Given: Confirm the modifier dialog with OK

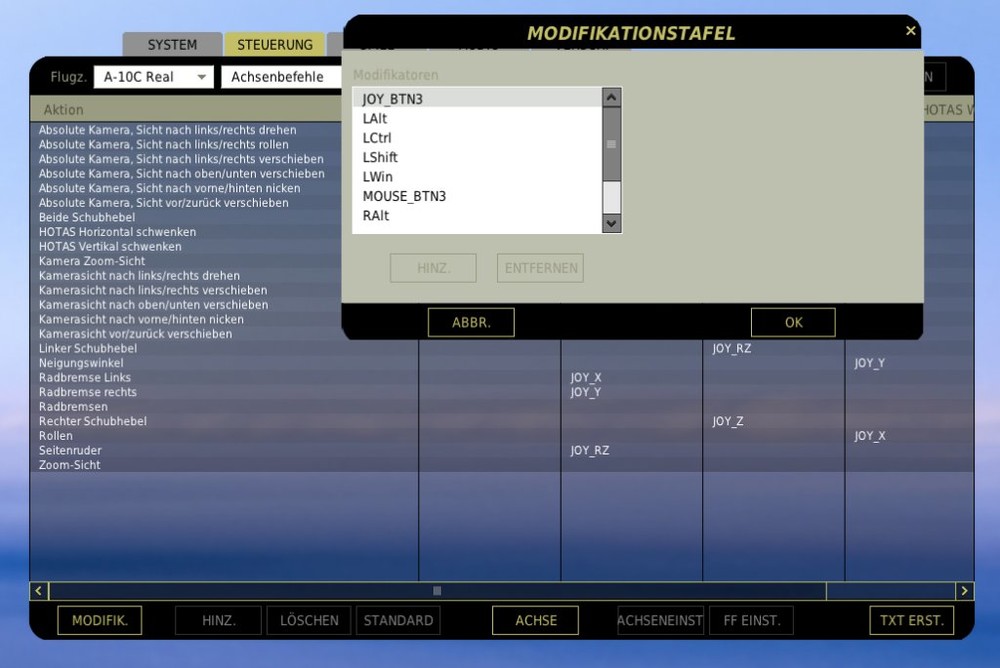Looking at the screenshot, I should [x=793, y=322].
